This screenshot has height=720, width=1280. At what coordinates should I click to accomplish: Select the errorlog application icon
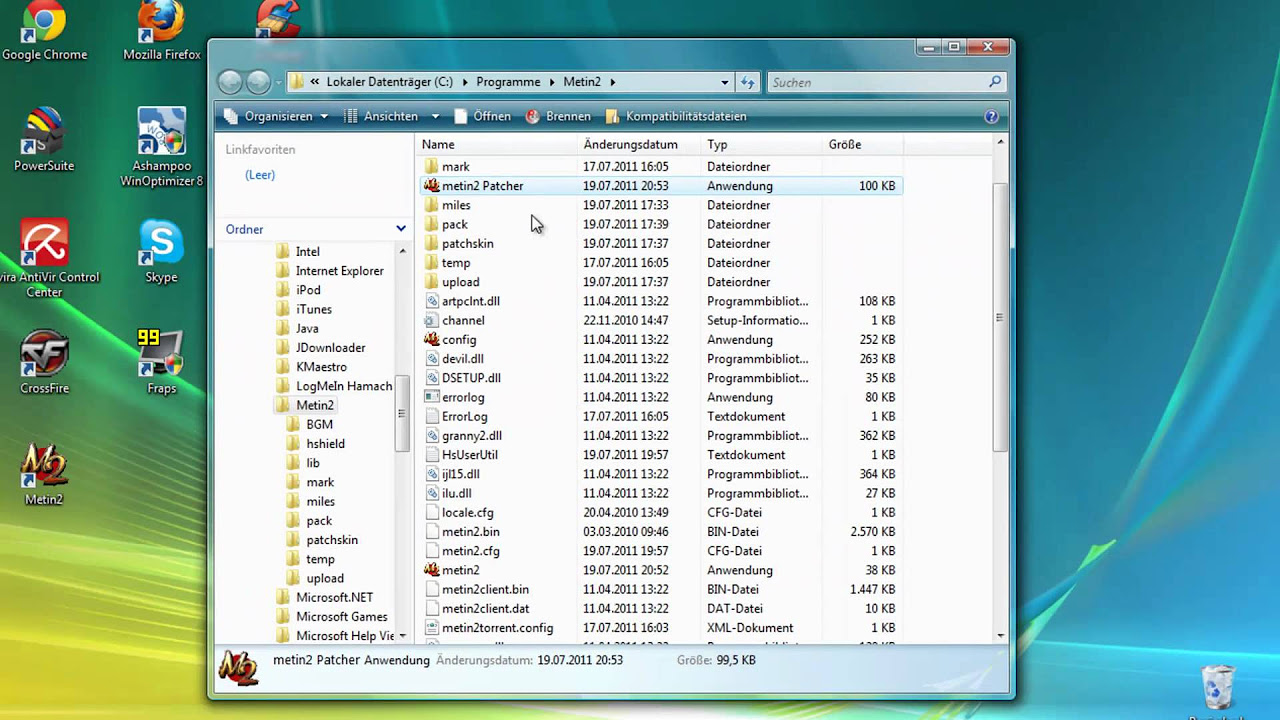[431, 397]
